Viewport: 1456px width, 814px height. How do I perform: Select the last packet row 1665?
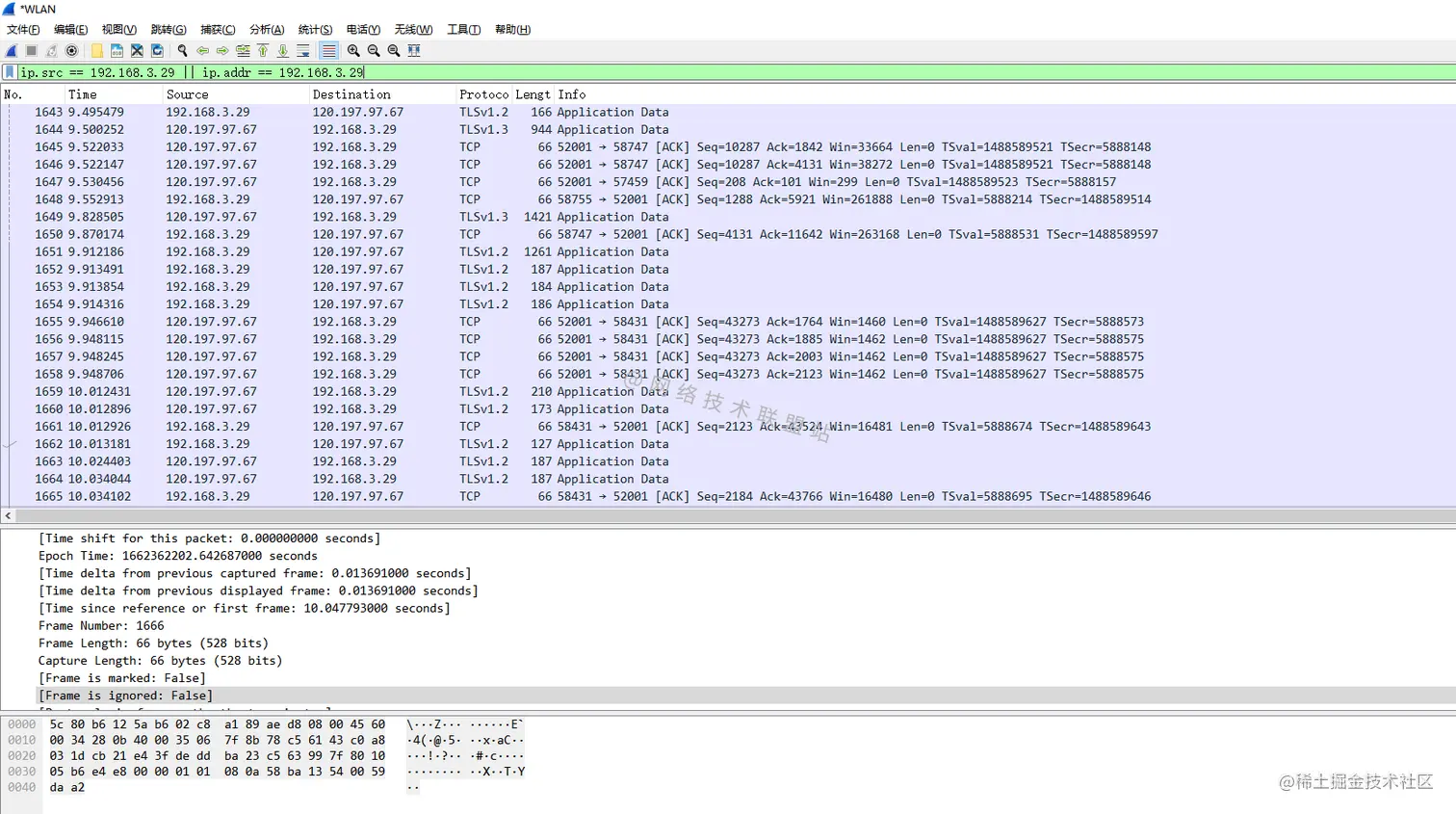point(728,496)
